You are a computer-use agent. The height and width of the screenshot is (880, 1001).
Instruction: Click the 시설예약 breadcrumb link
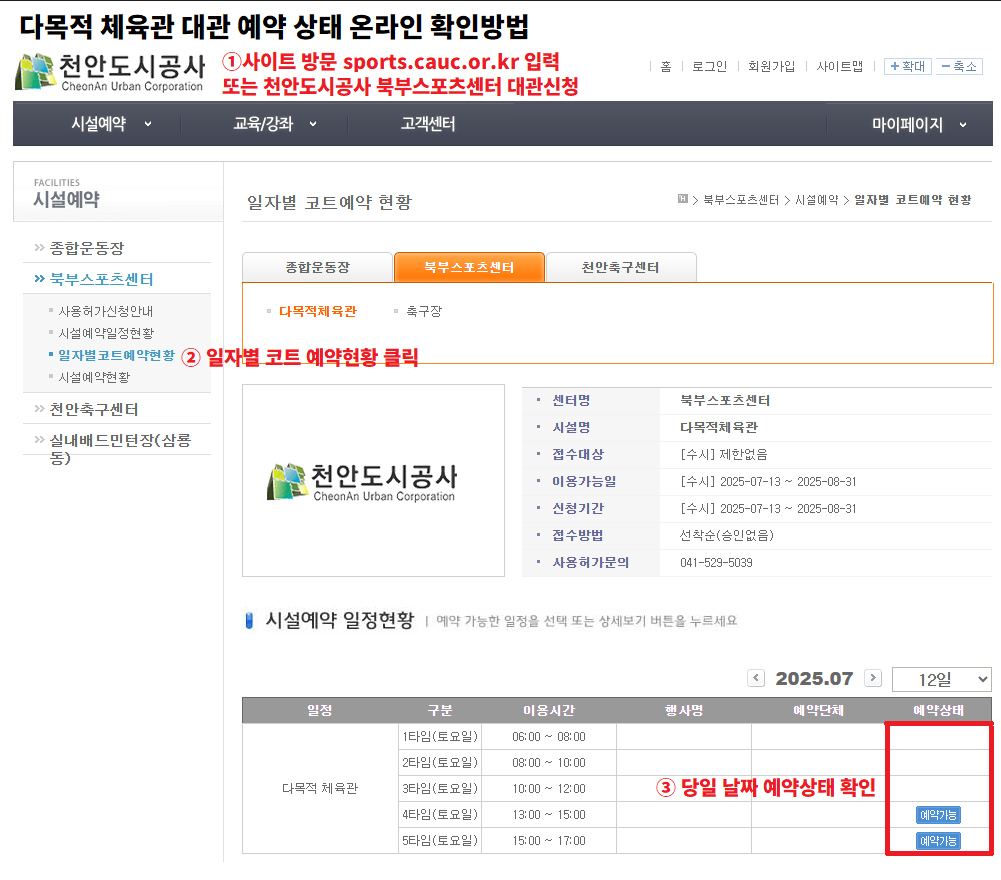pos(817,200)
